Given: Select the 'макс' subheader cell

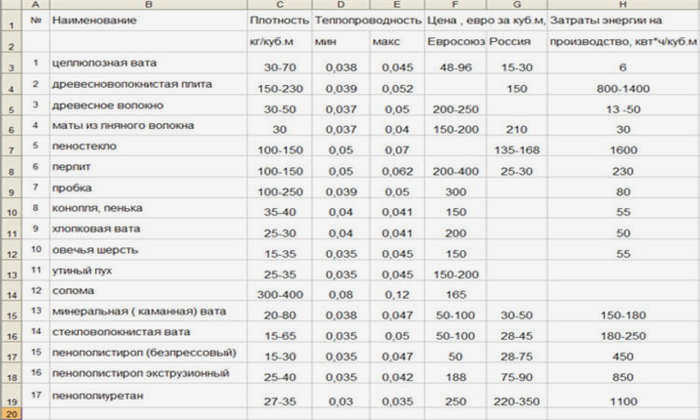Looking at the screenshot, I should pyautogui.click(x=397, y=42).
